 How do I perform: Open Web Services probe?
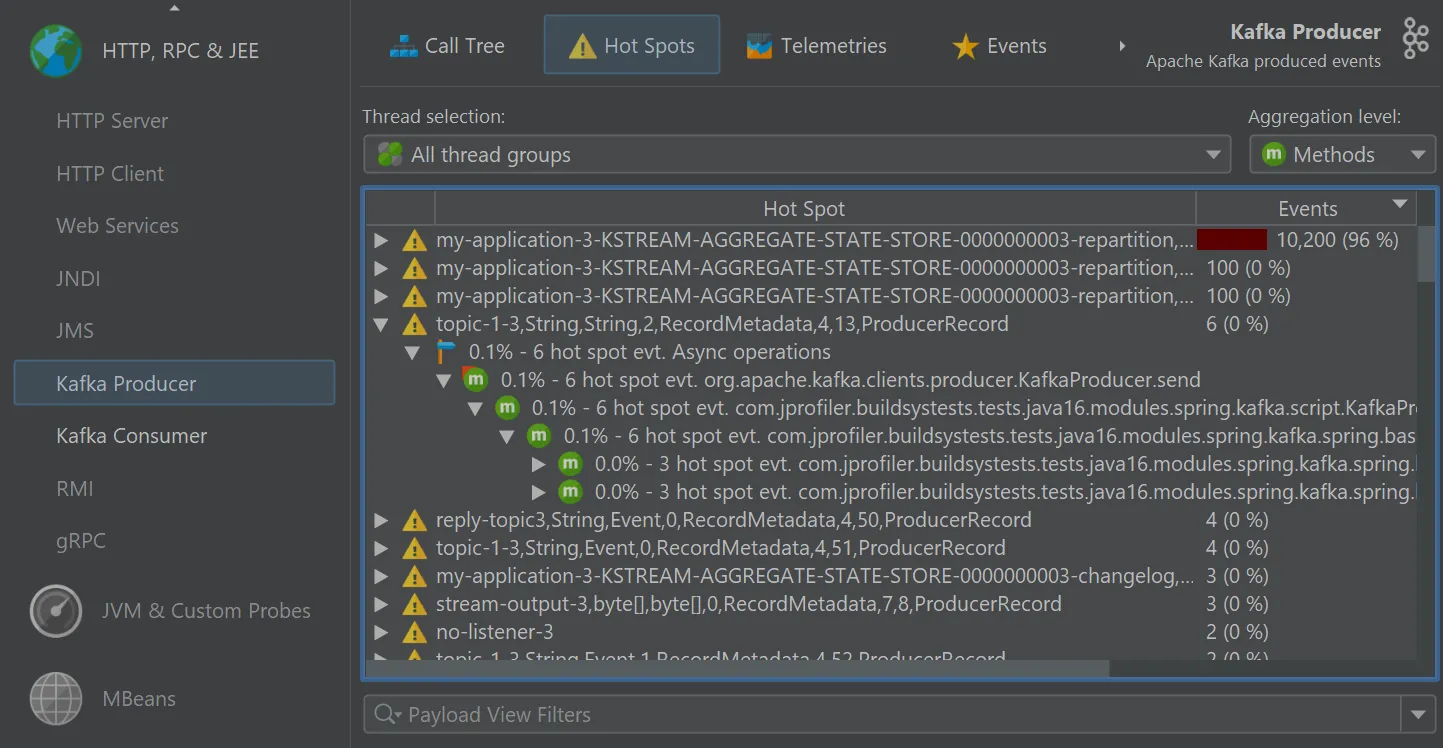click(117, 226)
